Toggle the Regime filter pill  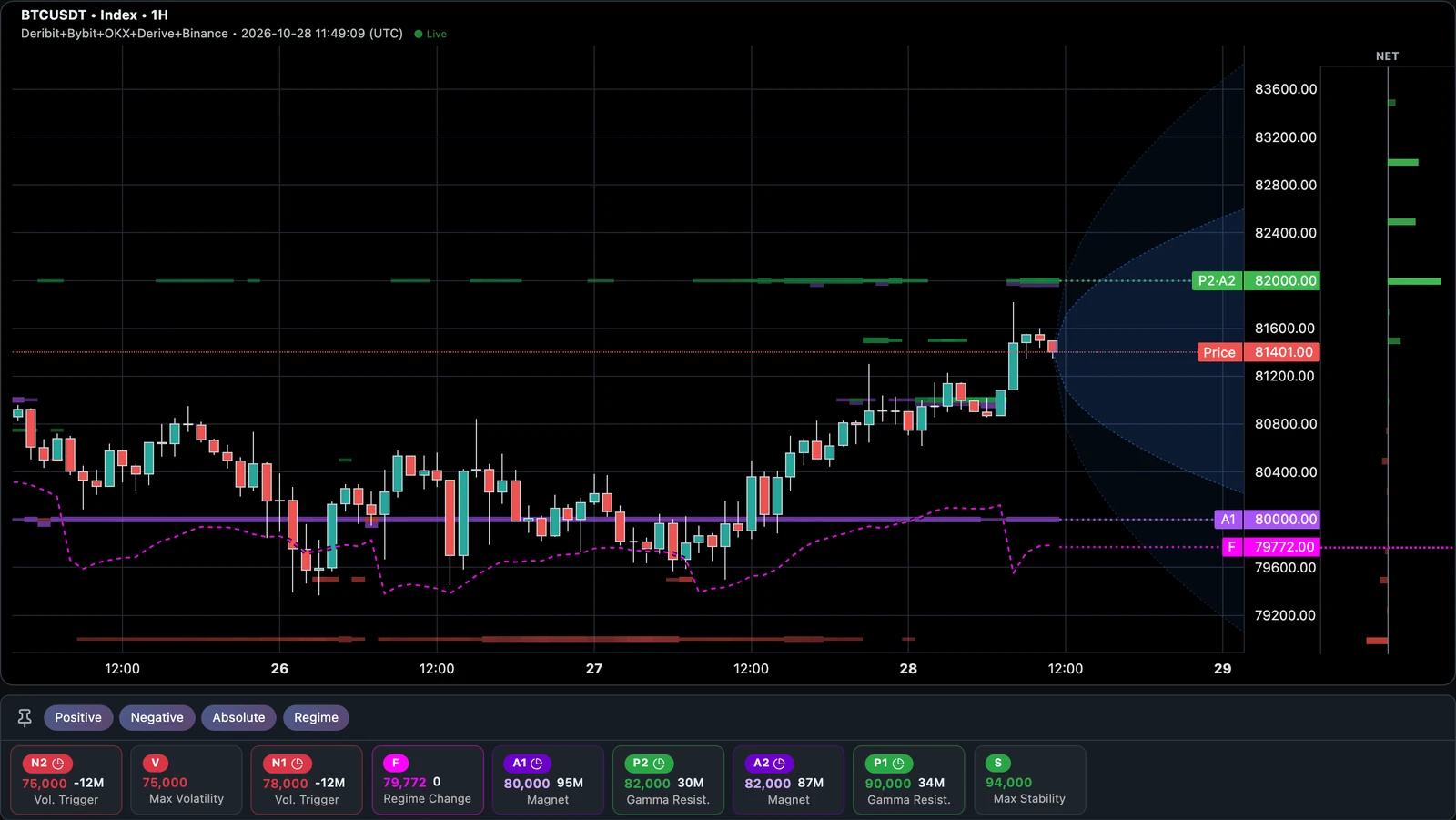[316, 717]
